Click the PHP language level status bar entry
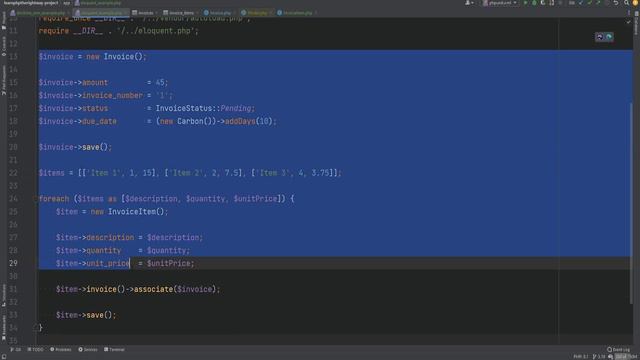This screenshot has height=360, width=640. pyautogui.click(x=580, y=357)
